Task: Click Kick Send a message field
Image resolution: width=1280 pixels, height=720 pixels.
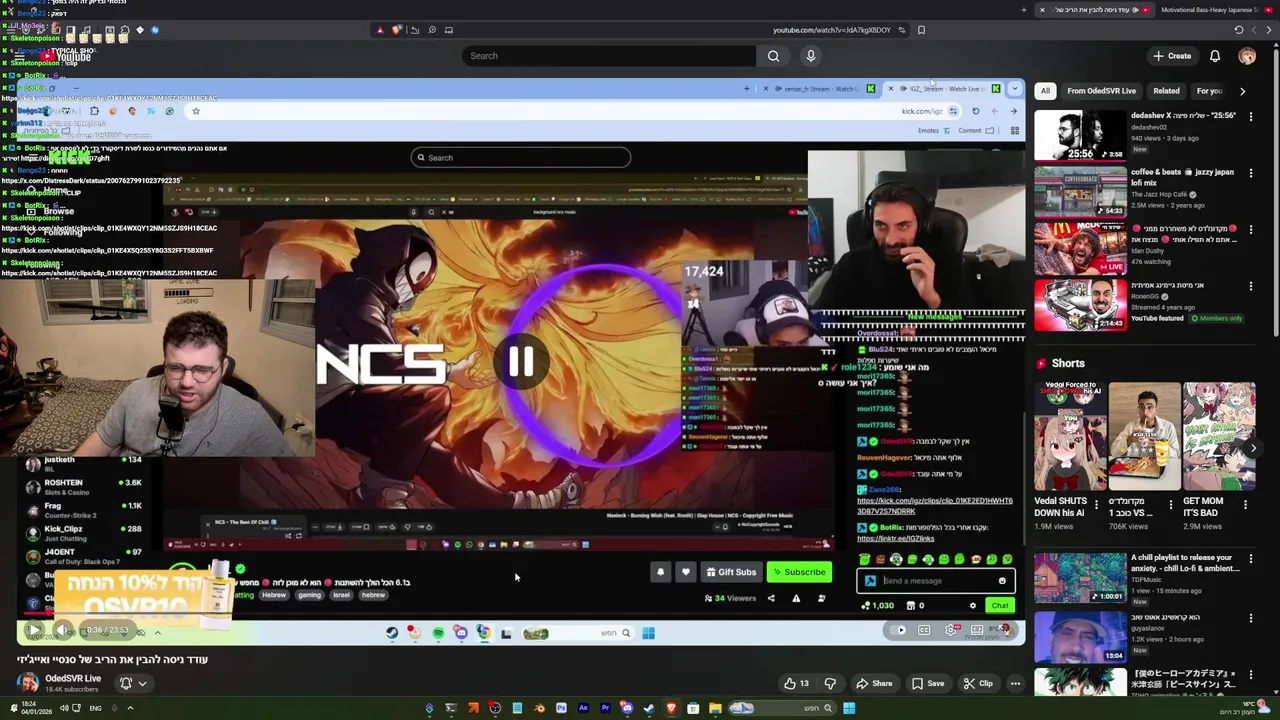Action: click(x=935, y=581)
